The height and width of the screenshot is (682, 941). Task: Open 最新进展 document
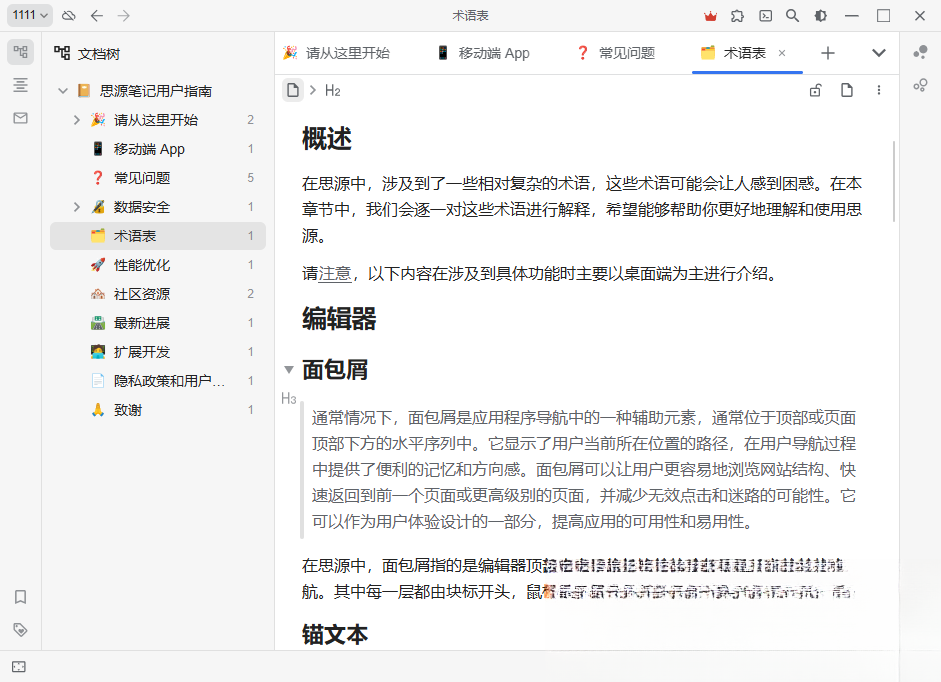(x=158, y=323)
